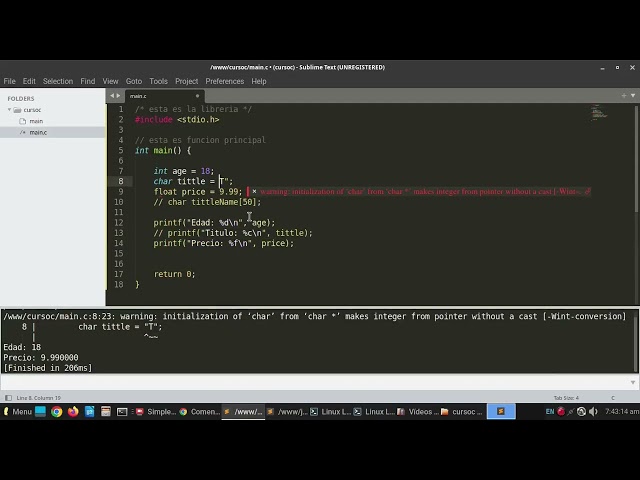Switch to the Comen... Chrome window
This screenshot has width=640, height=480.
[200, 412]
